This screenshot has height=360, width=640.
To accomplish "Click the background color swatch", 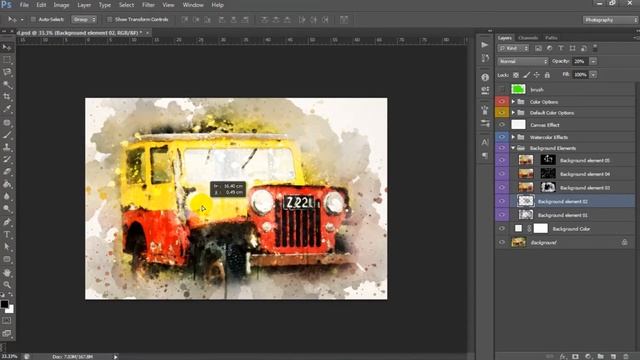I will click(x=10, y=310).
